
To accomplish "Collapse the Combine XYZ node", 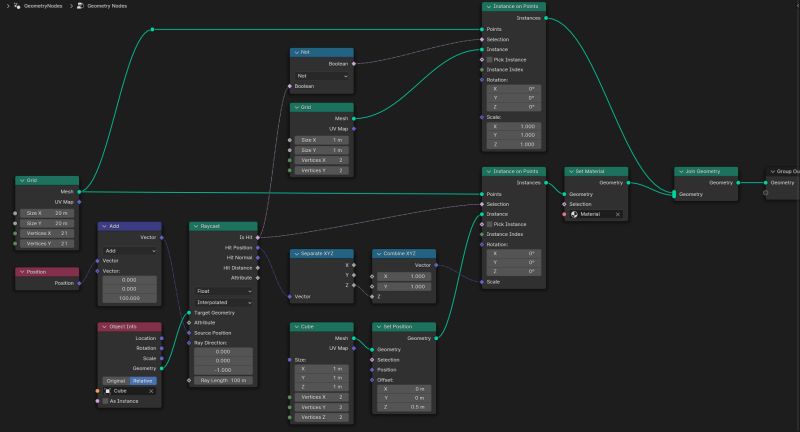I will coord(379,253).
